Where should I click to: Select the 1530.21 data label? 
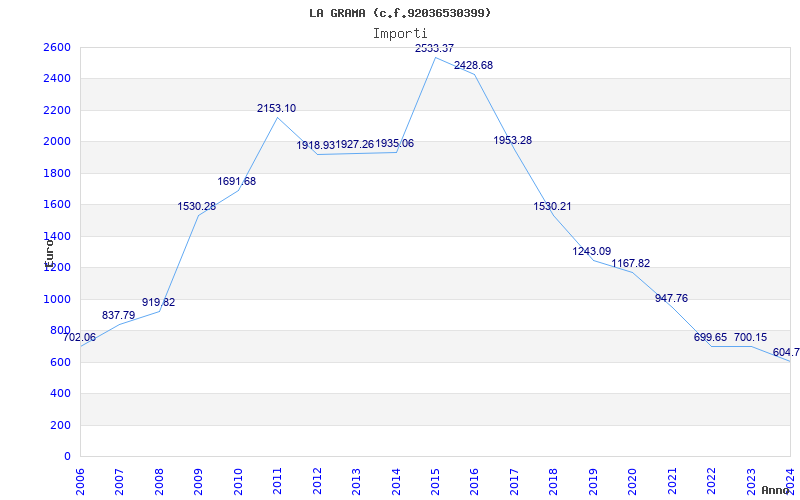click(x=553, y=207)
